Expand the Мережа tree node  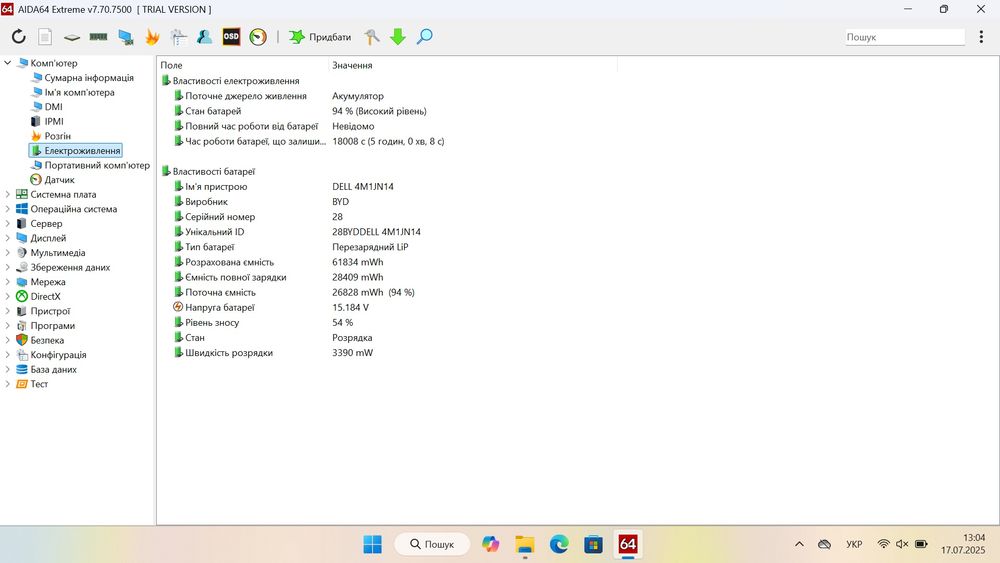point(8,282)
